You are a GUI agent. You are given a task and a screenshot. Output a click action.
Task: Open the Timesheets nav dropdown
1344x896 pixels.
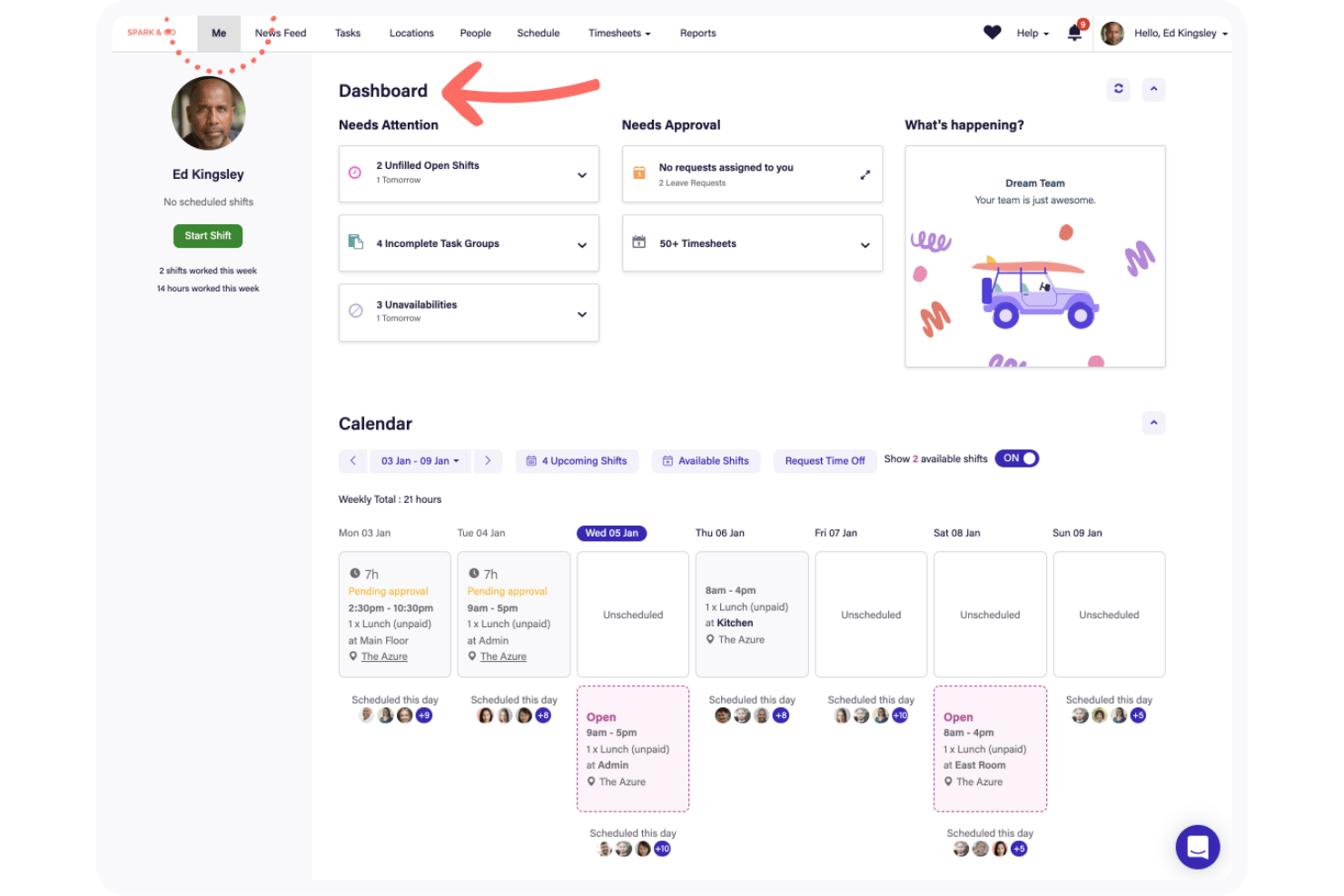619,34
